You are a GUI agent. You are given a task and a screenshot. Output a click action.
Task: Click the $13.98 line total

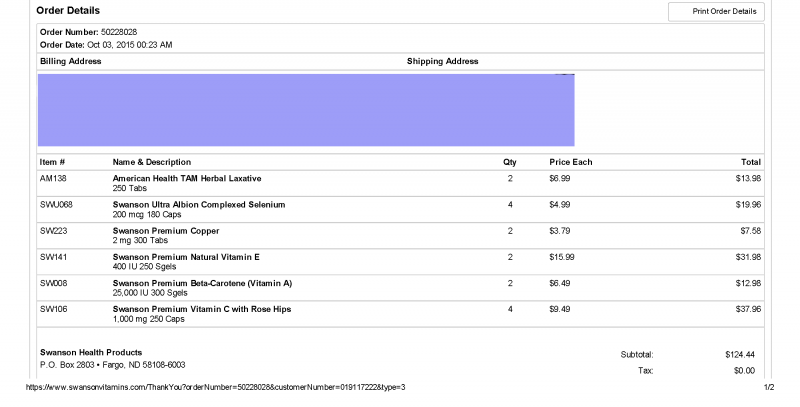click(x=748, y=179)
